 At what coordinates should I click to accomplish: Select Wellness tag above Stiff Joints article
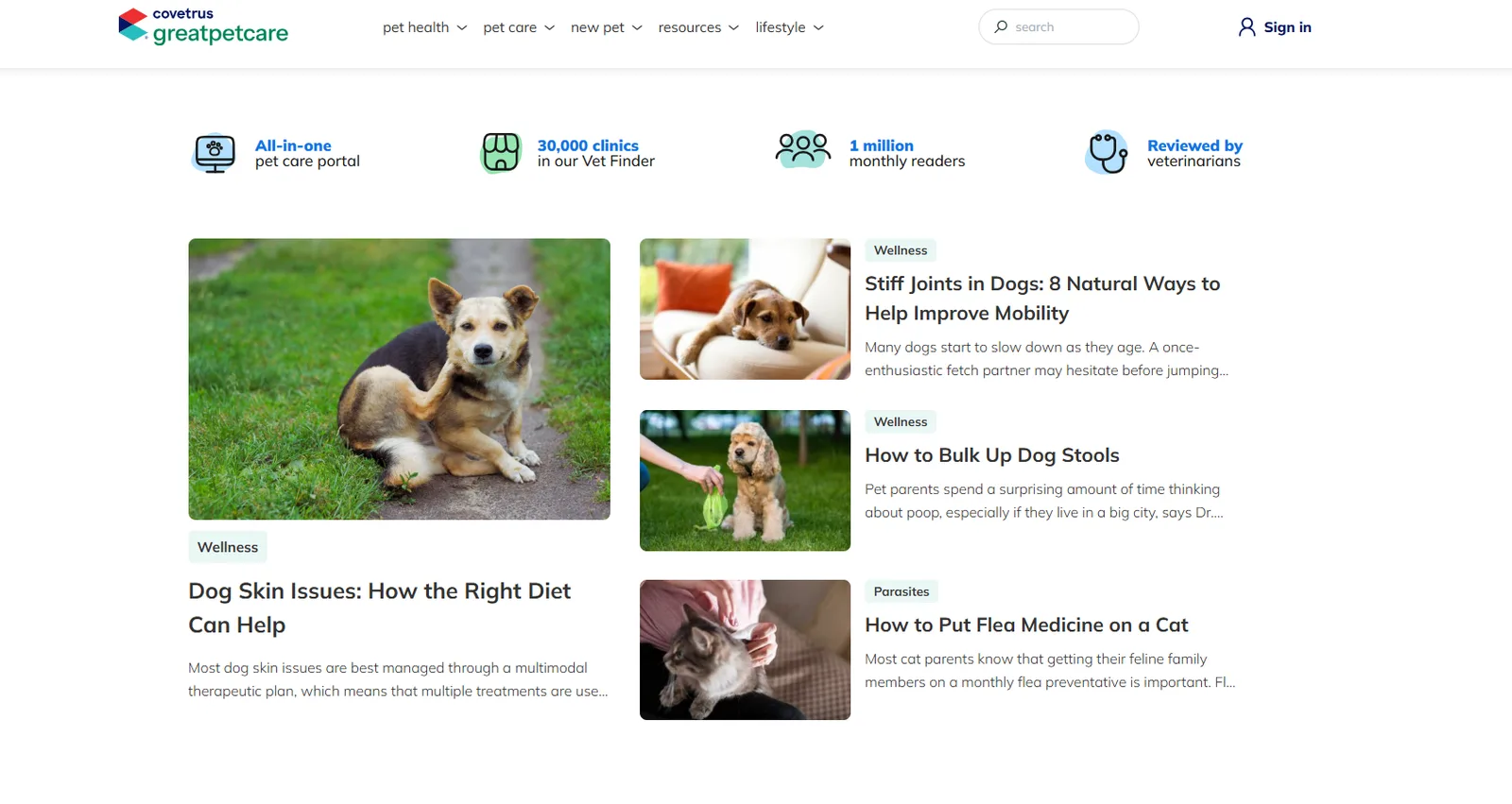[x=901, y=250]
